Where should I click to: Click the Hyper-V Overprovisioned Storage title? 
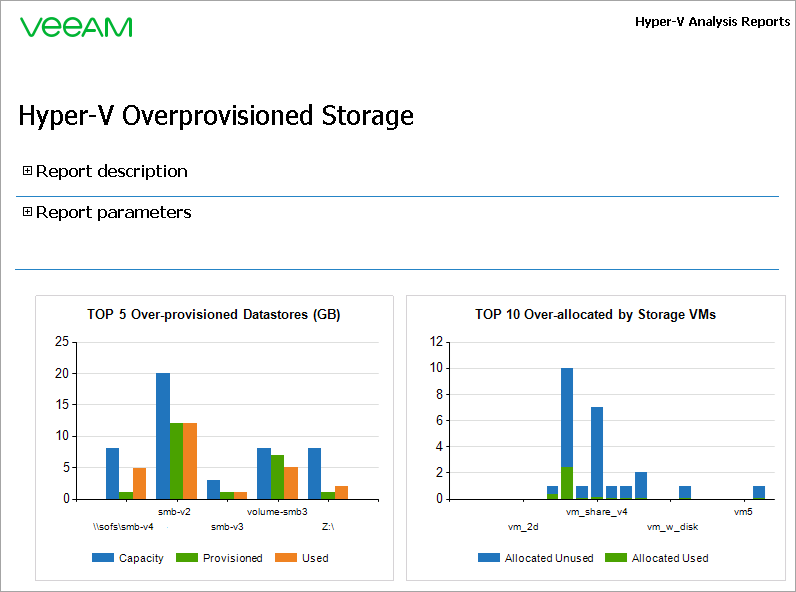[216, 116]
